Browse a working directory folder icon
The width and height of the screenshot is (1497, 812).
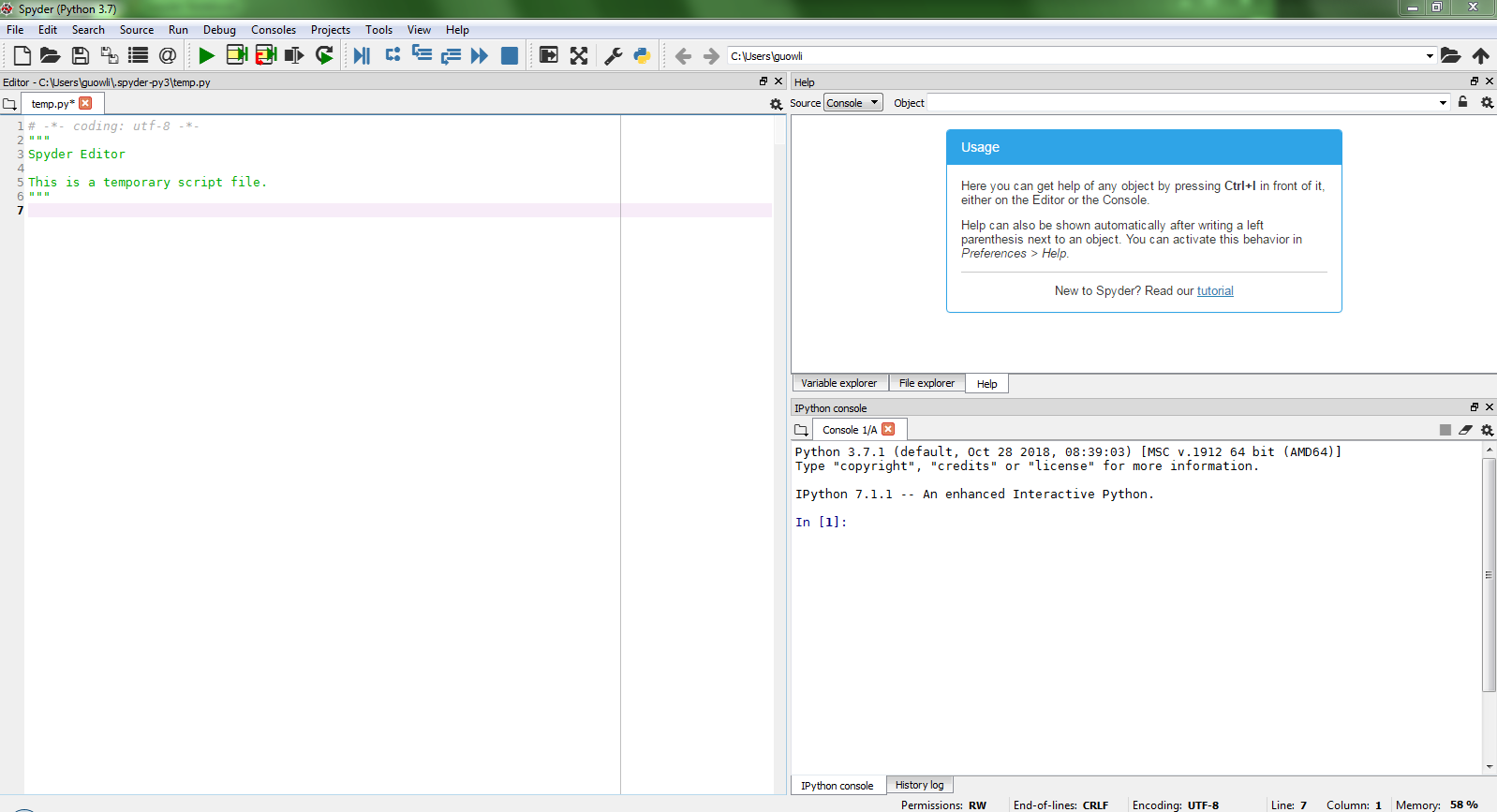click(x=1450, y=56)
